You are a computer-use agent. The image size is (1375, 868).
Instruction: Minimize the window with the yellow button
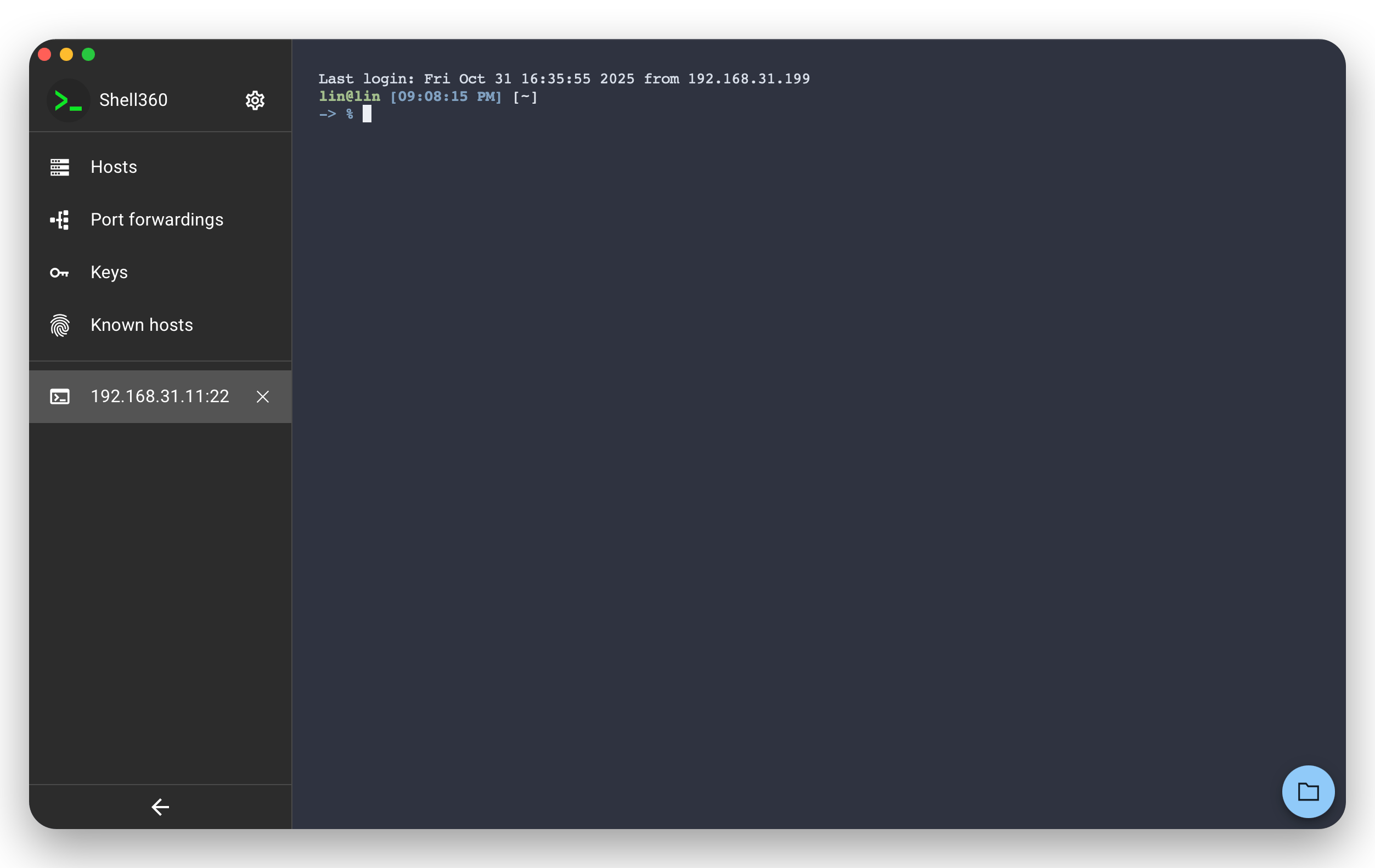point(66,54)
